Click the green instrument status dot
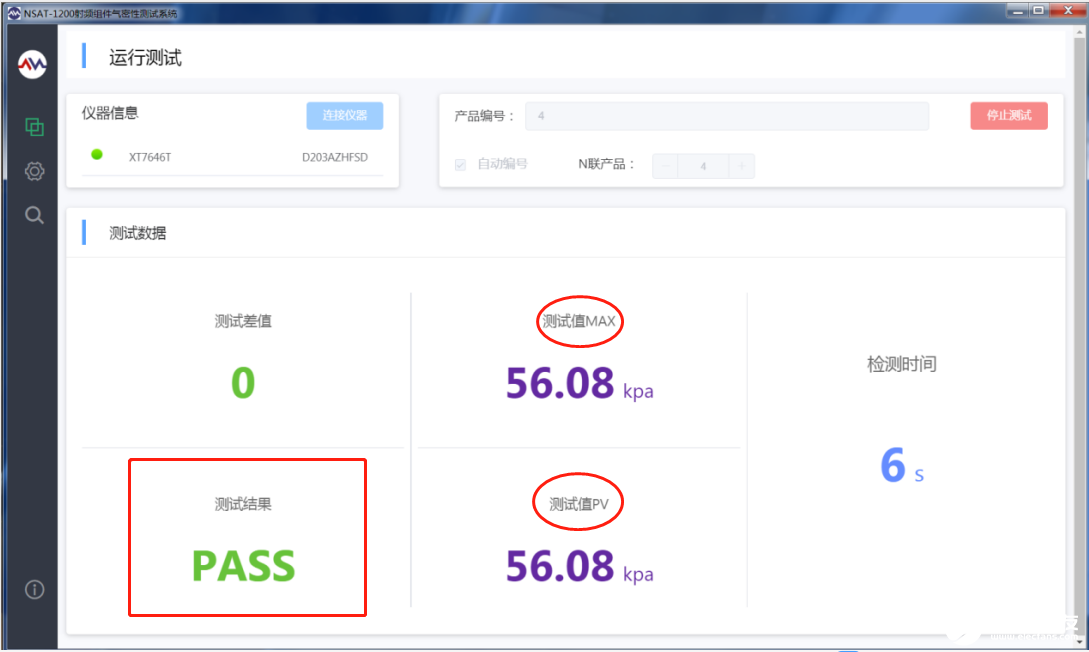The image size is (1089, 652). (97, 155)
